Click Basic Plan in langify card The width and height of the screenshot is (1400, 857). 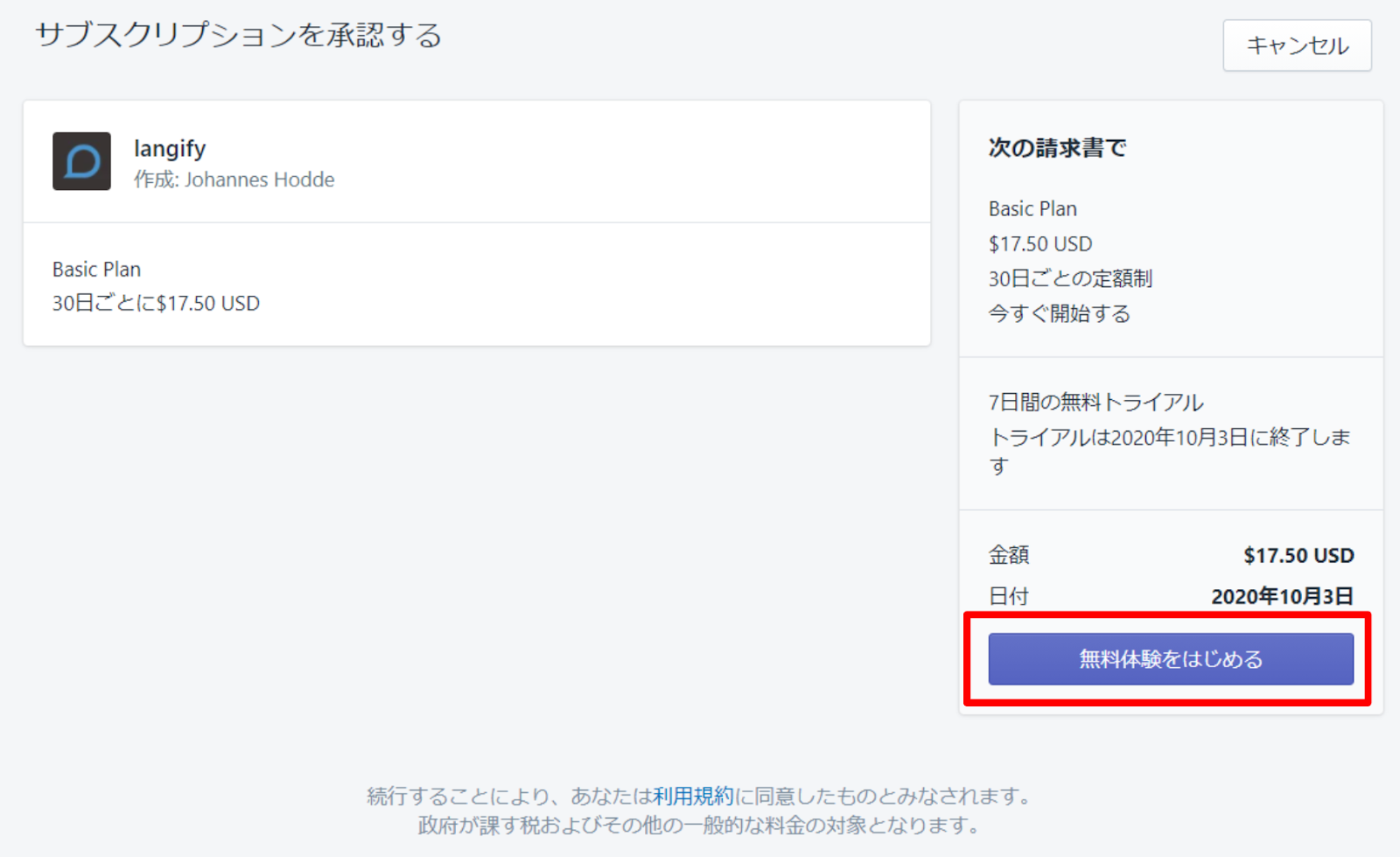pyautogui.click(x=96, y=269)
